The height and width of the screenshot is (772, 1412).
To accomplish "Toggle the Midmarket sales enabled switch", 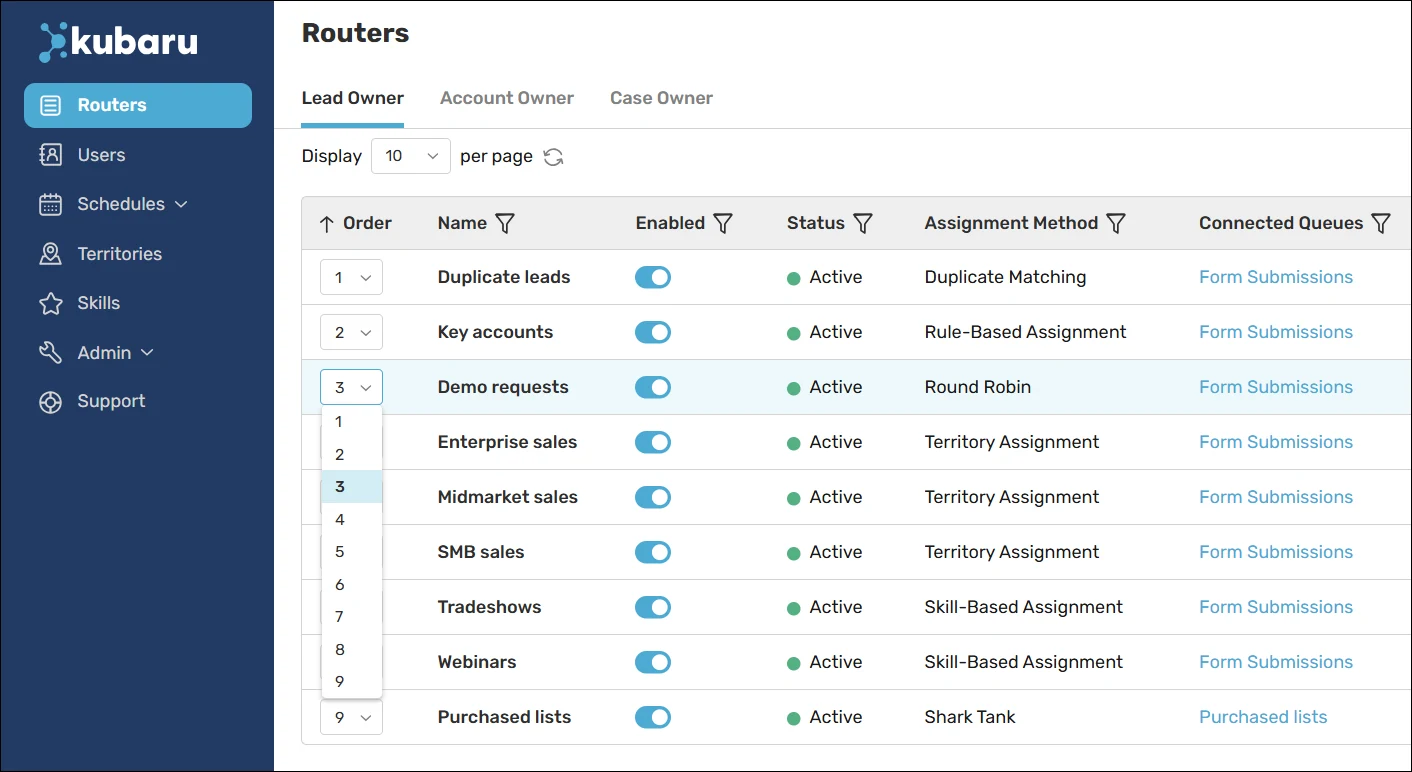I will coord(653,498).
